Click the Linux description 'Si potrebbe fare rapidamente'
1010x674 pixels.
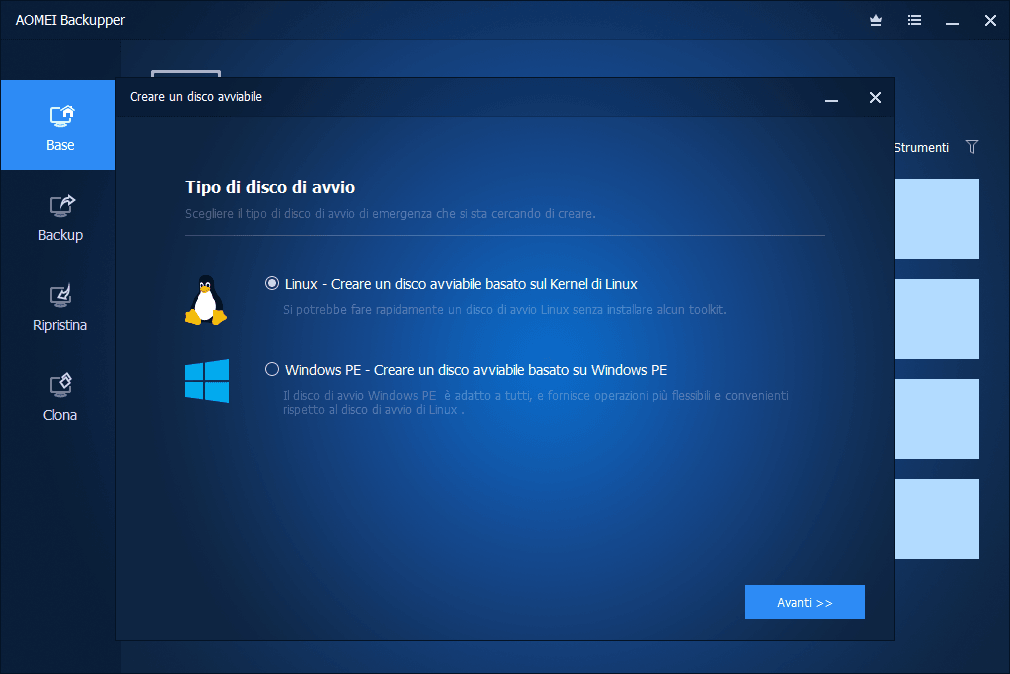click(x=505, y=309)
